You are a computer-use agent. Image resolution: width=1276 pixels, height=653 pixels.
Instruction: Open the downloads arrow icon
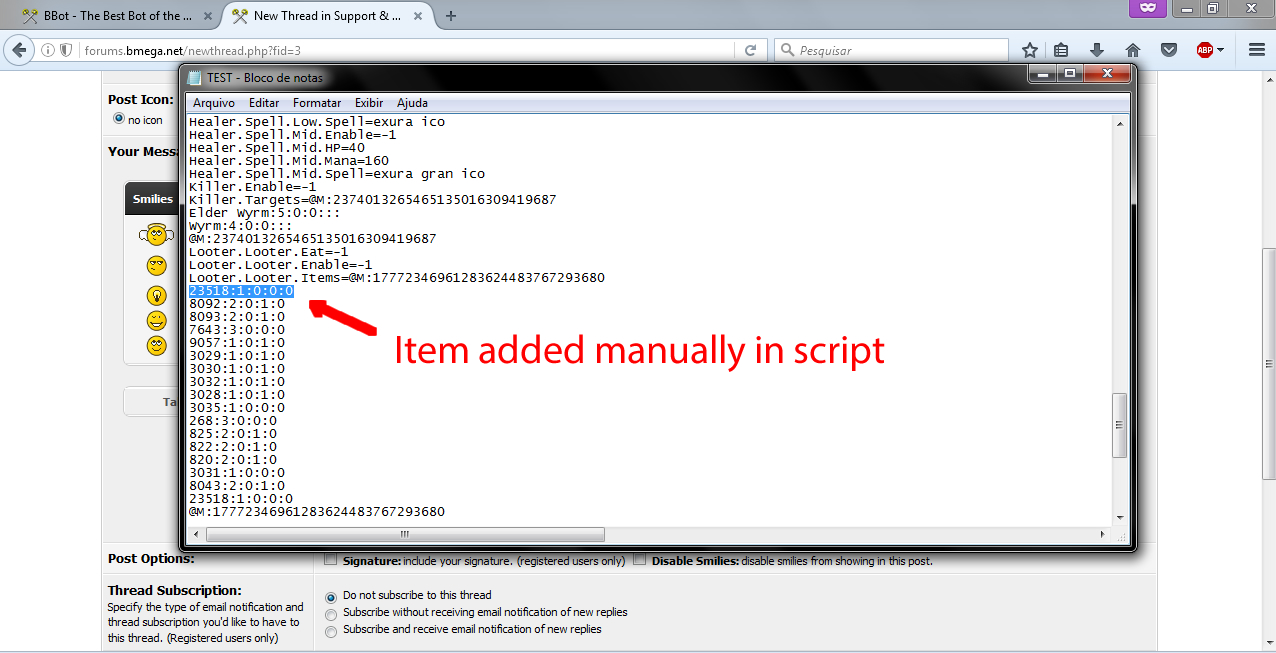1097,50
